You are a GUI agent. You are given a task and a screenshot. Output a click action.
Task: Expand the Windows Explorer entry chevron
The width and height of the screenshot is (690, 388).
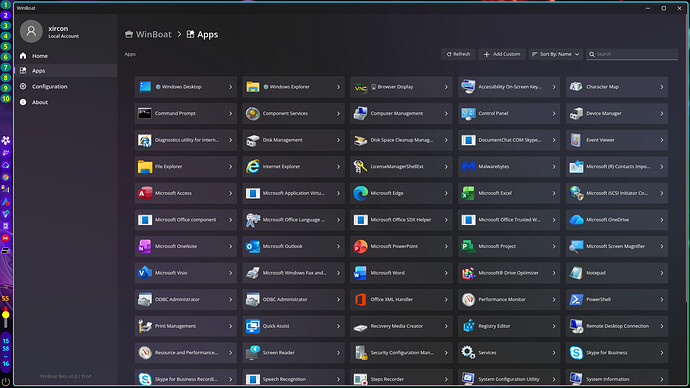tap(338, 87)
